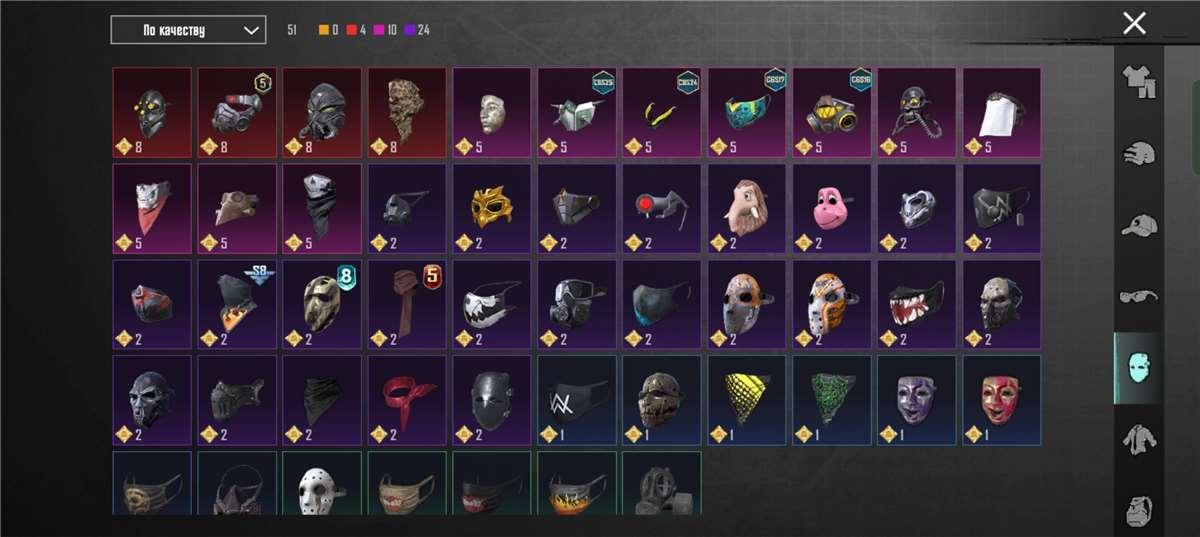
Task: Select the golden masquerade mask item
Action: tap(492, 207)
